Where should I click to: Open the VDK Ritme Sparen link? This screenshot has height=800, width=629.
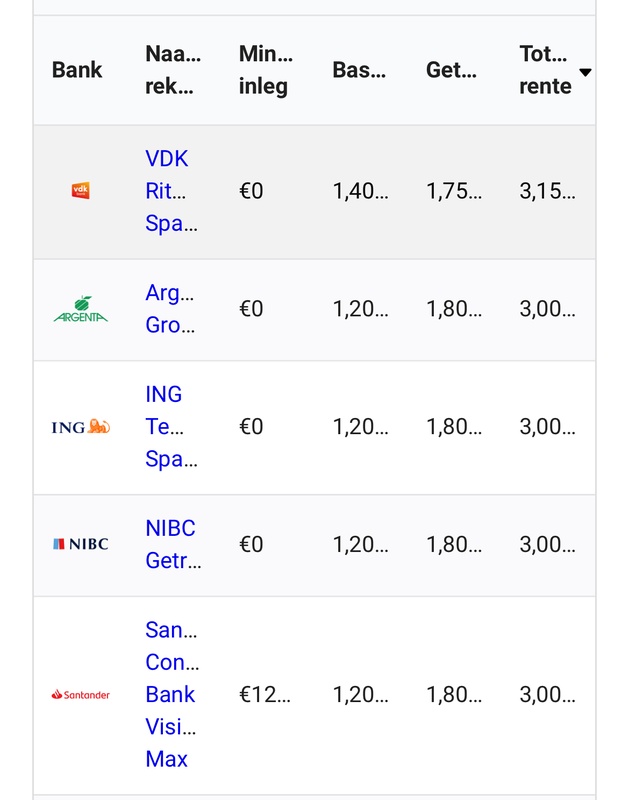tap(167, 190)
